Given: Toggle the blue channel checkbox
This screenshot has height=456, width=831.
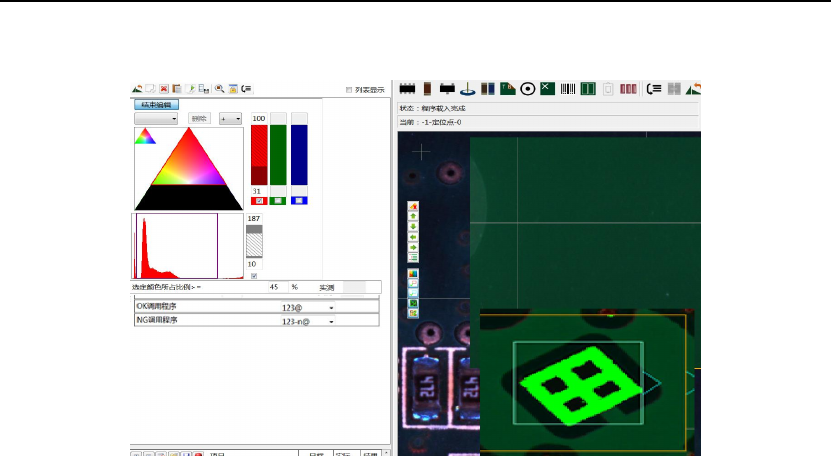Looking at the screenshot, I should click(x=299, y=201).
